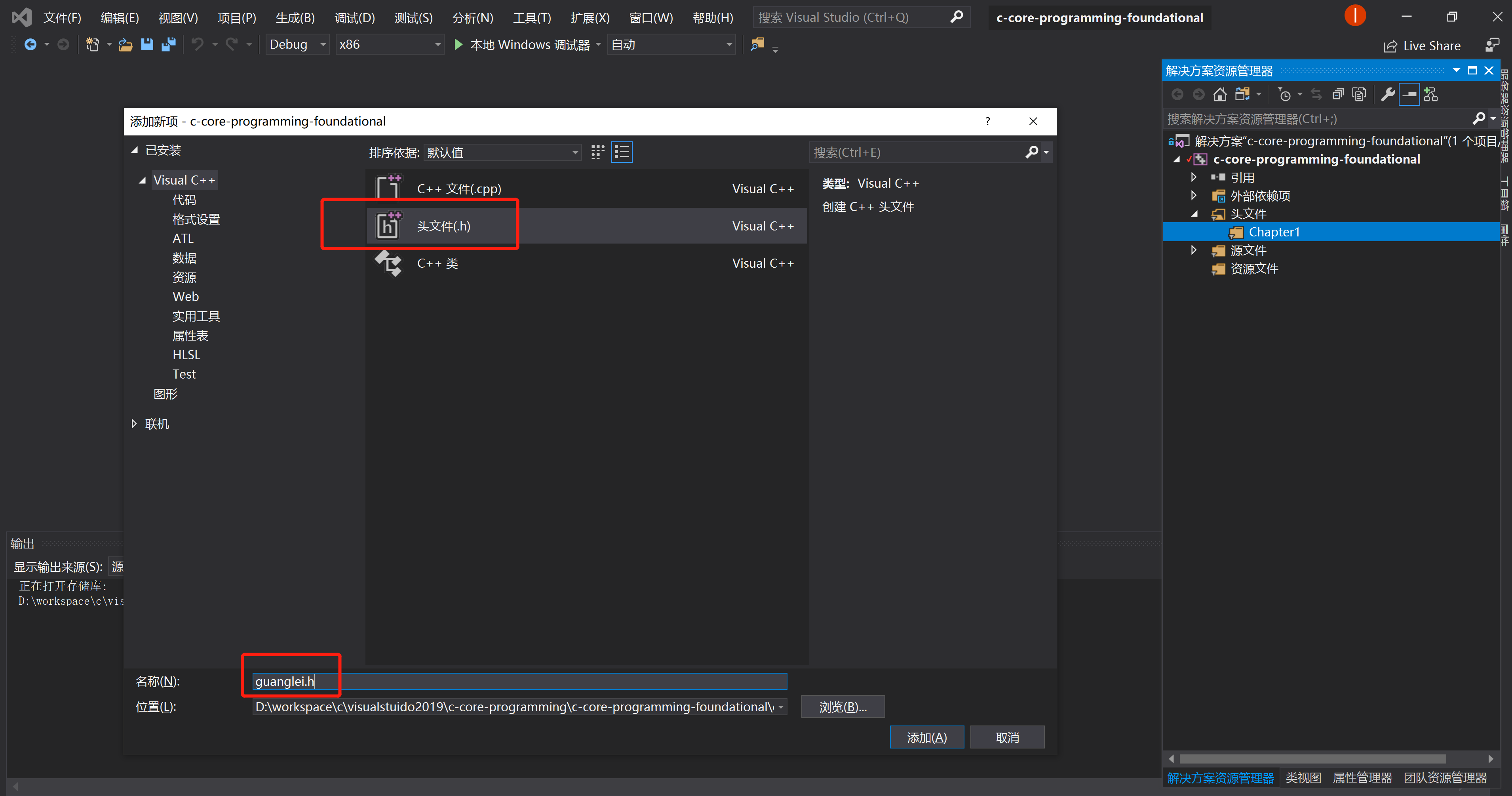
Task: Click the 添加(A) button
Action: click(x=927, y=737)
